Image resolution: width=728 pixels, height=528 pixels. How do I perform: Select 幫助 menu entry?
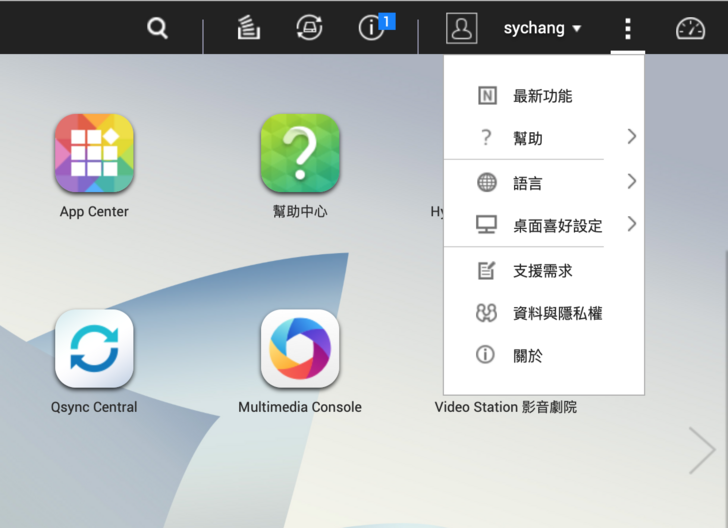point(544,138)
